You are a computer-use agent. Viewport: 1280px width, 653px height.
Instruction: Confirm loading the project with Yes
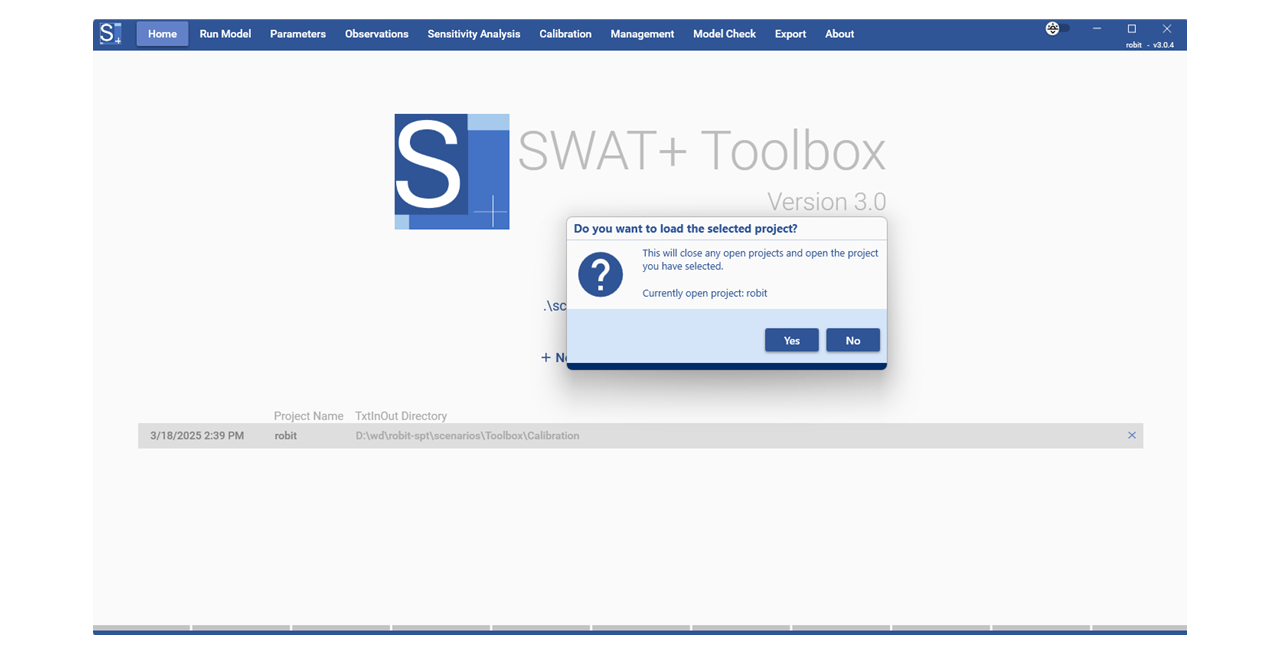791,340
